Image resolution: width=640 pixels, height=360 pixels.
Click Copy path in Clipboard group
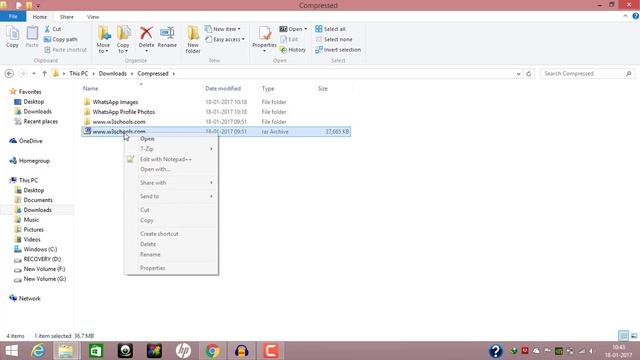click(x=60, y=39)
